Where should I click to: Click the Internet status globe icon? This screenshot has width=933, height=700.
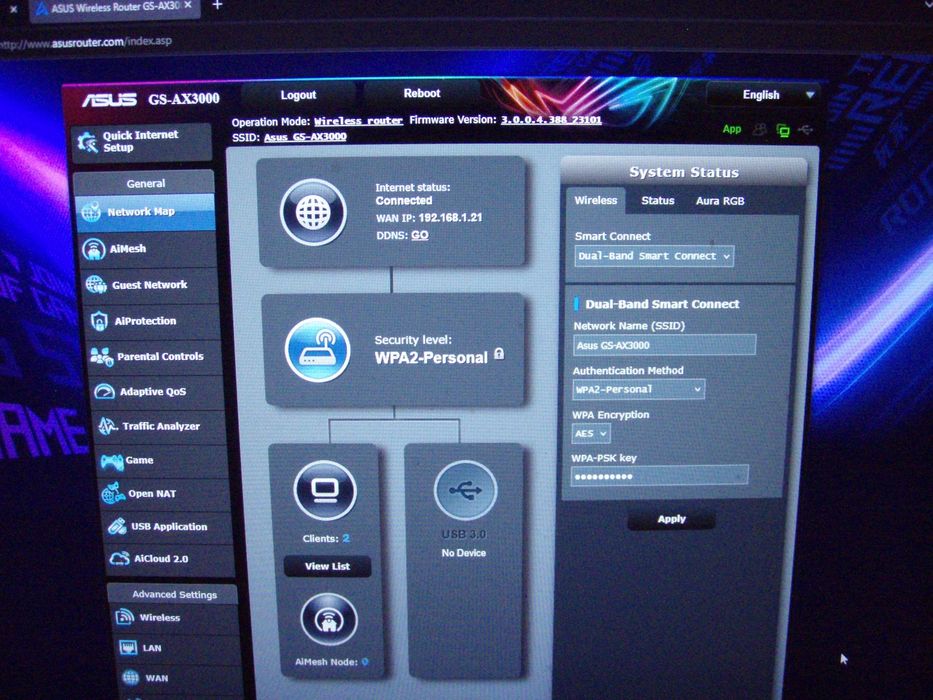coord(314,212)
